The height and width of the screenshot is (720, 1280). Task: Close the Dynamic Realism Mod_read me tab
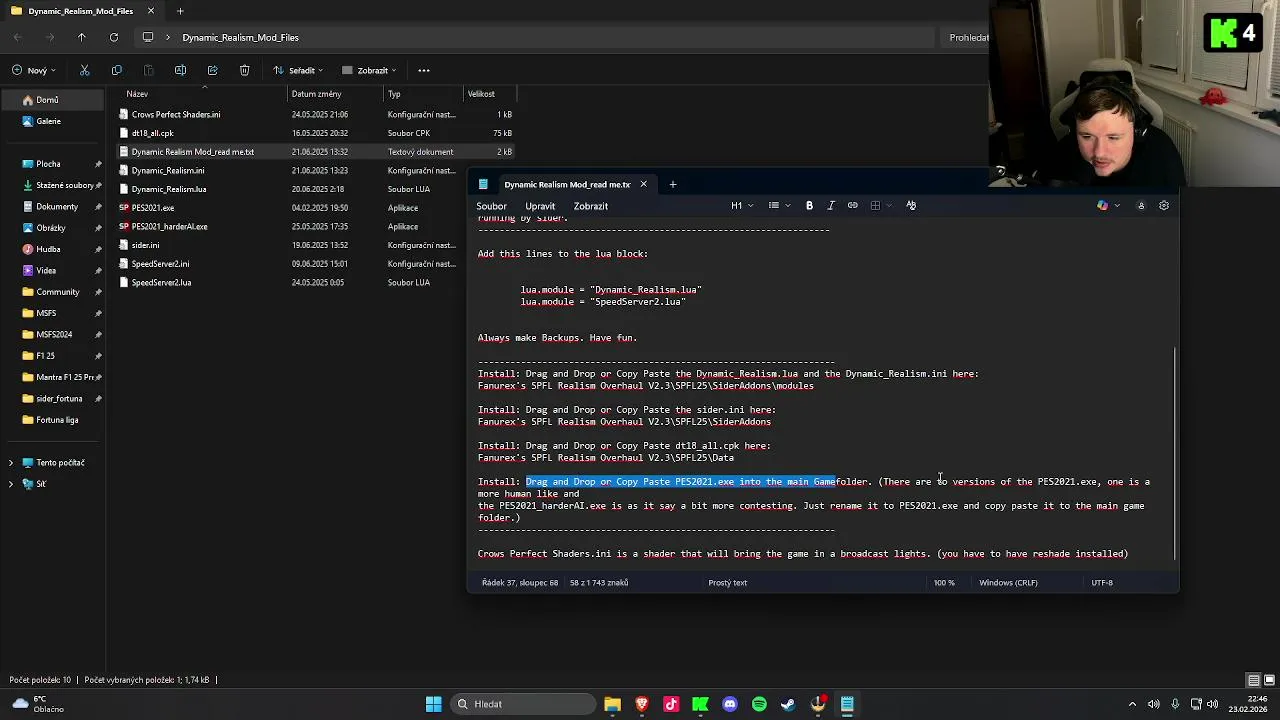[x=643, y=184]
